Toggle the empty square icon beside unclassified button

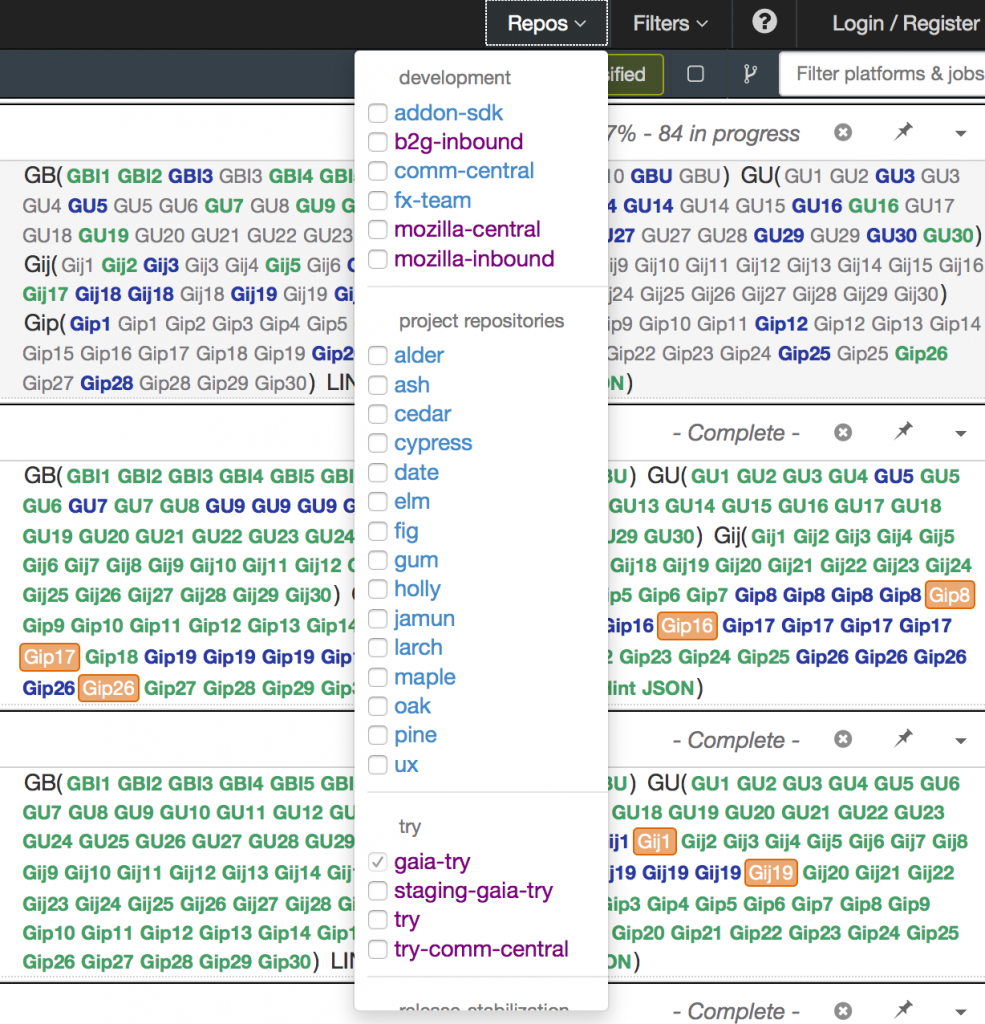pyautogui.click(x=696, y=74)
